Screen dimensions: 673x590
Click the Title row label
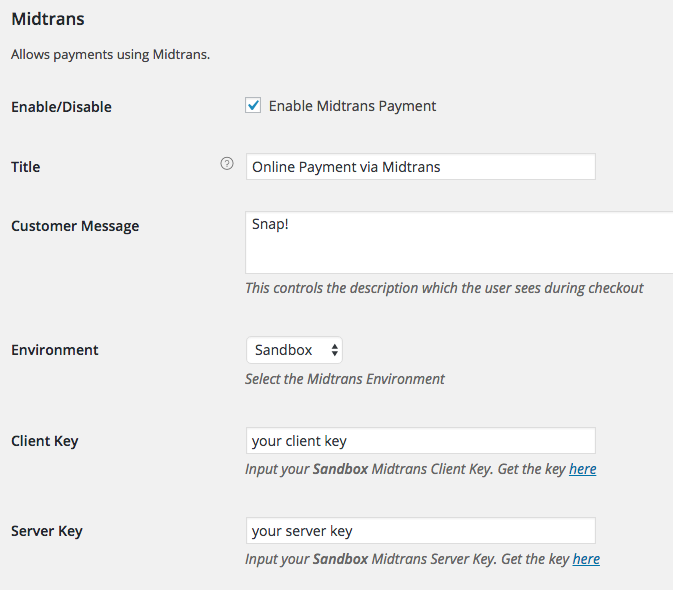26,167
